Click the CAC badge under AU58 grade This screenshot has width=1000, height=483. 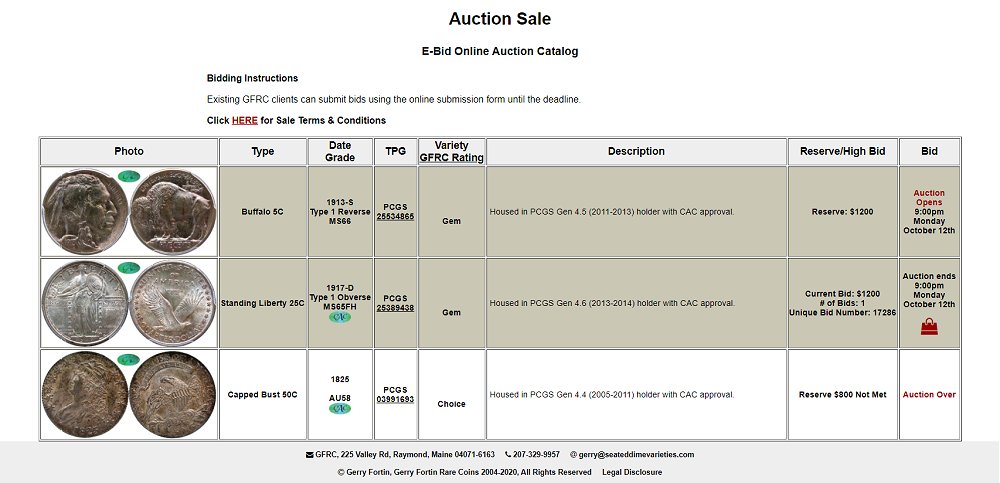coord(340,408)
